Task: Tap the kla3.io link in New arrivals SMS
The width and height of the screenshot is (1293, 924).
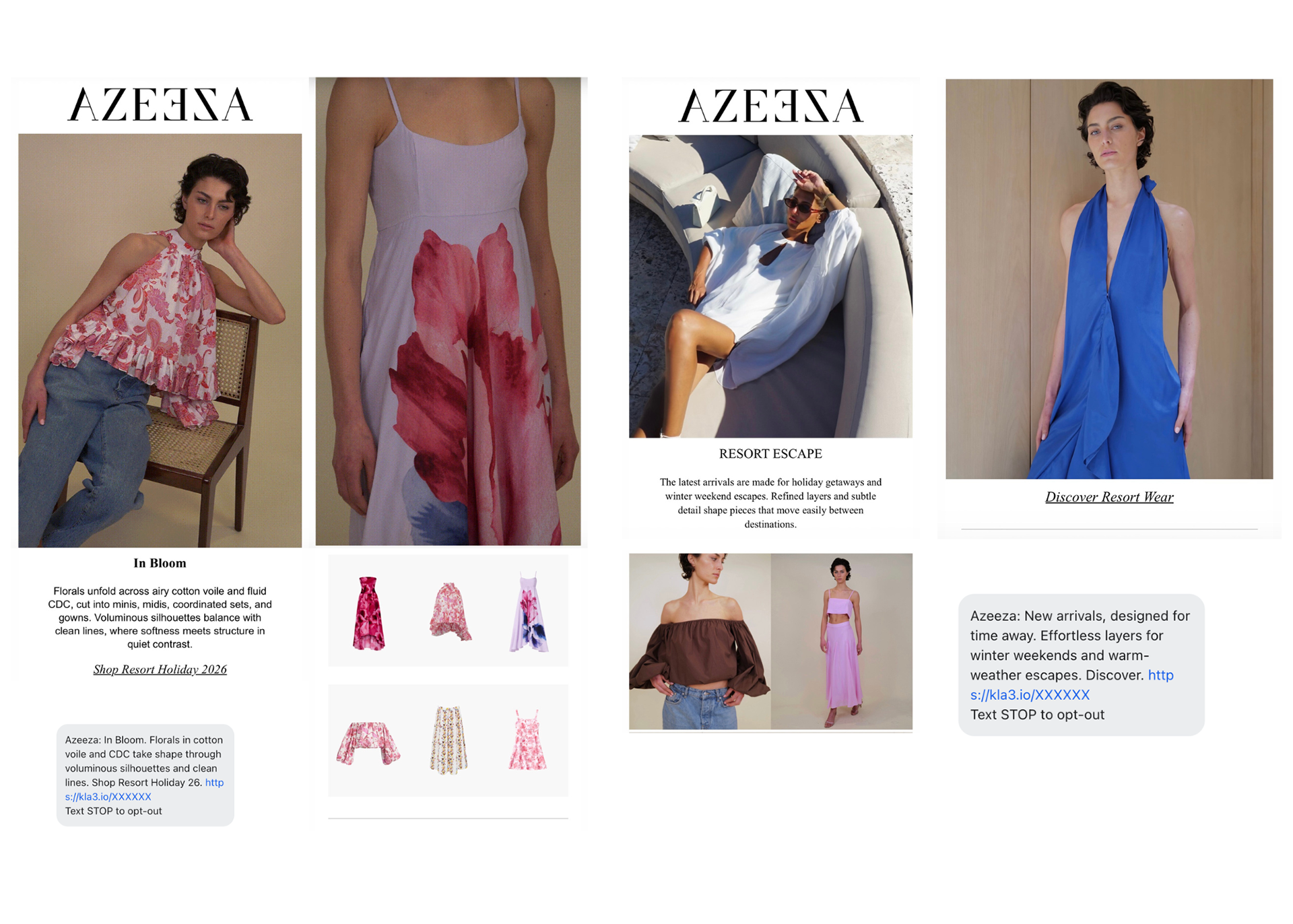Action: [1071, 685]
